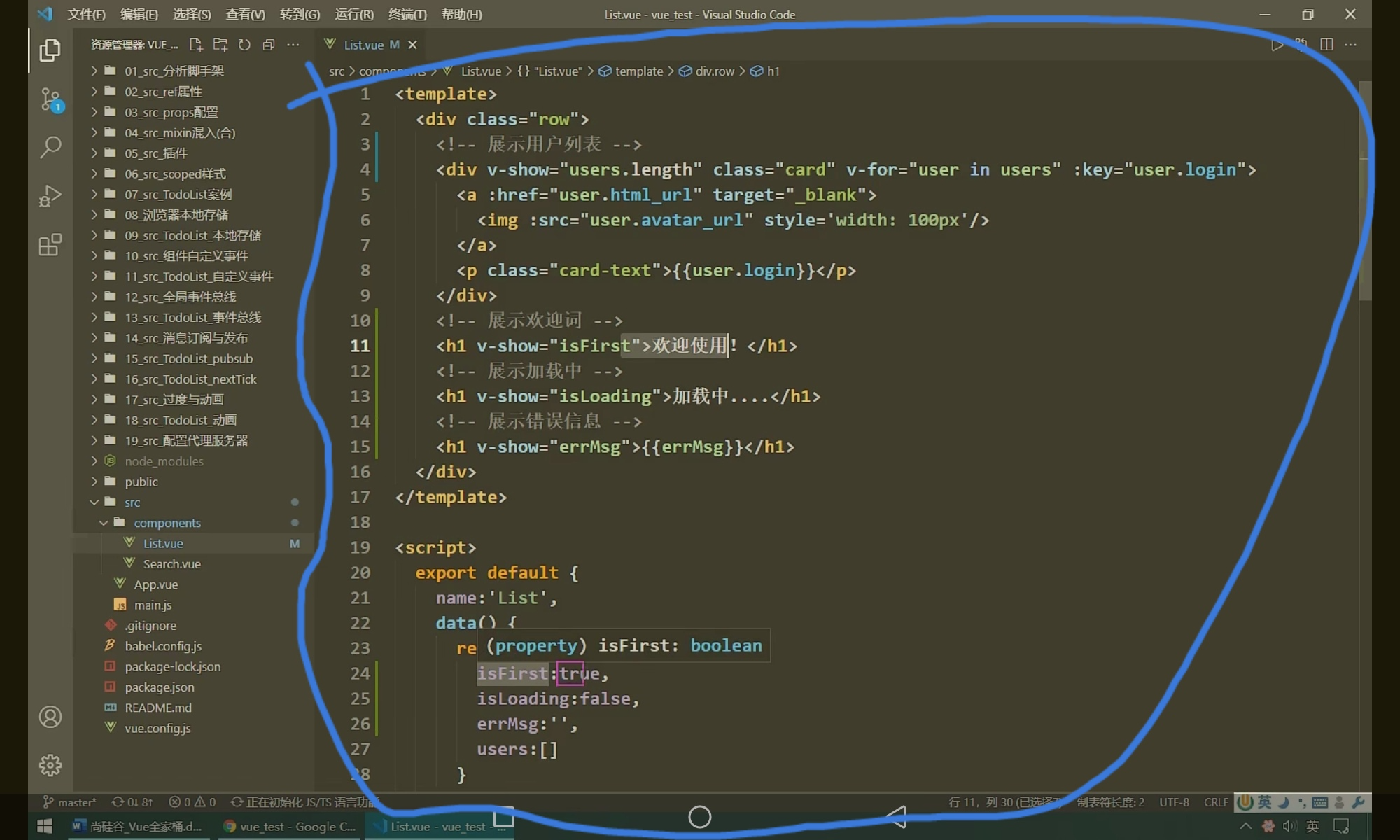Click the master branch in status bar
The width and height of the screenshot is (1400, 840).
pyautogui.click(x=70, y=802)
